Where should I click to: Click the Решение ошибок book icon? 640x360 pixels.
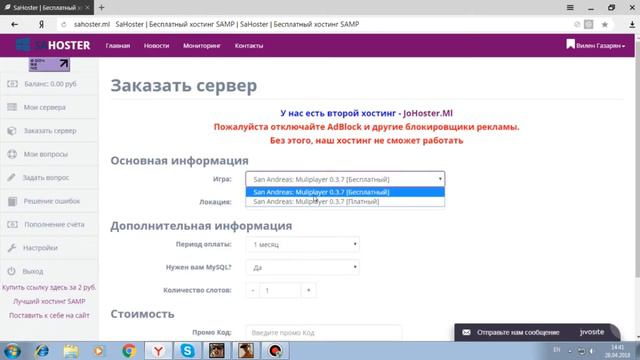tap(12, 201)
